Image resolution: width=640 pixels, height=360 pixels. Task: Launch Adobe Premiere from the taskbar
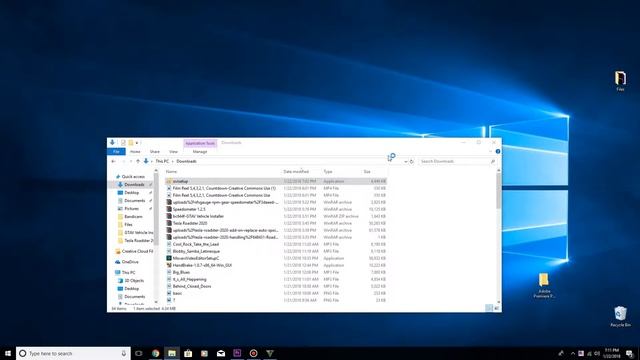[237, 353]
